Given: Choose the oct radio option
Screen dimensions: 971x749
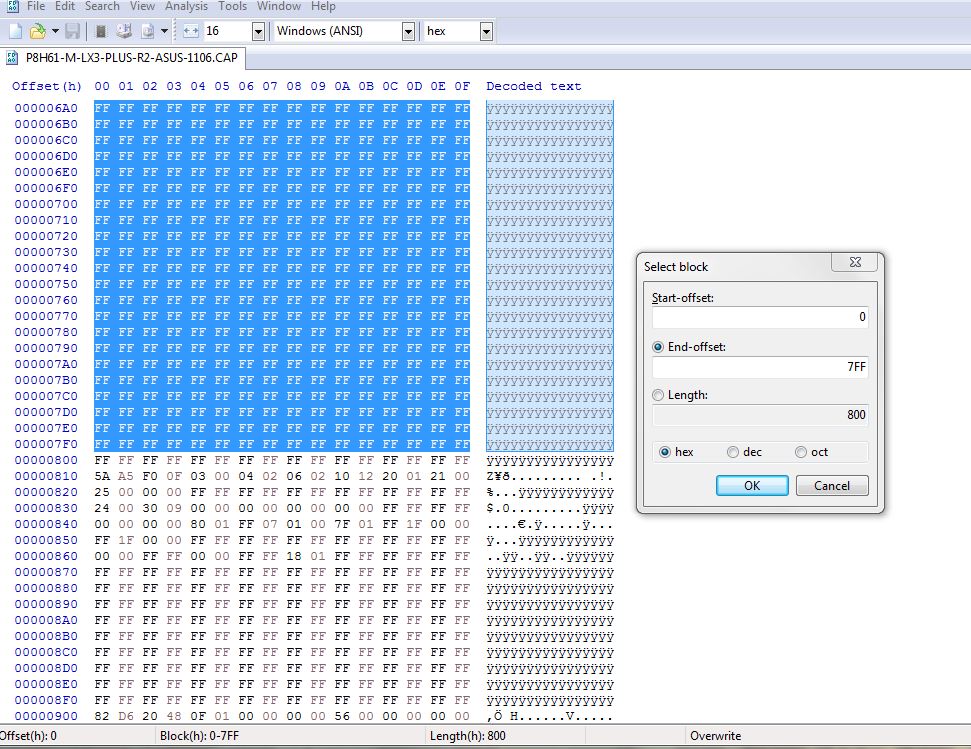Looking at the screenshot, I should [x=801, y=452].
